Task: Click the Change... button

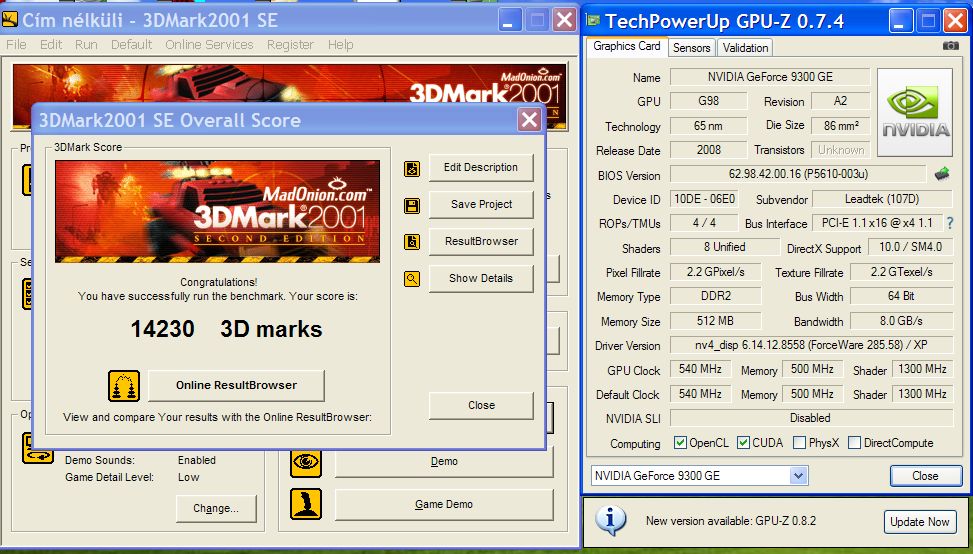Action: [216, 509]
